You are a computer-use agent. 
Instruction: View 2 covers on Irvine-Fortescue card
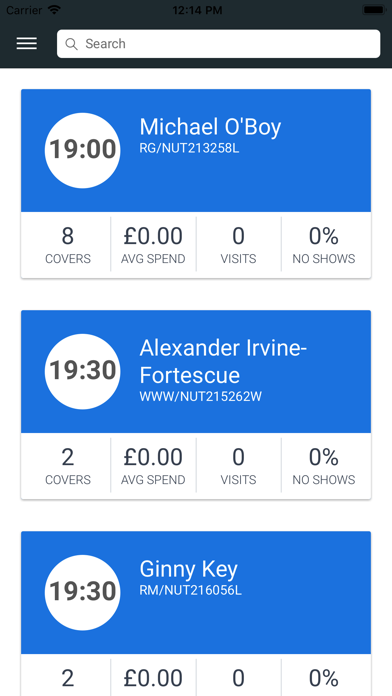pos(67,466)
